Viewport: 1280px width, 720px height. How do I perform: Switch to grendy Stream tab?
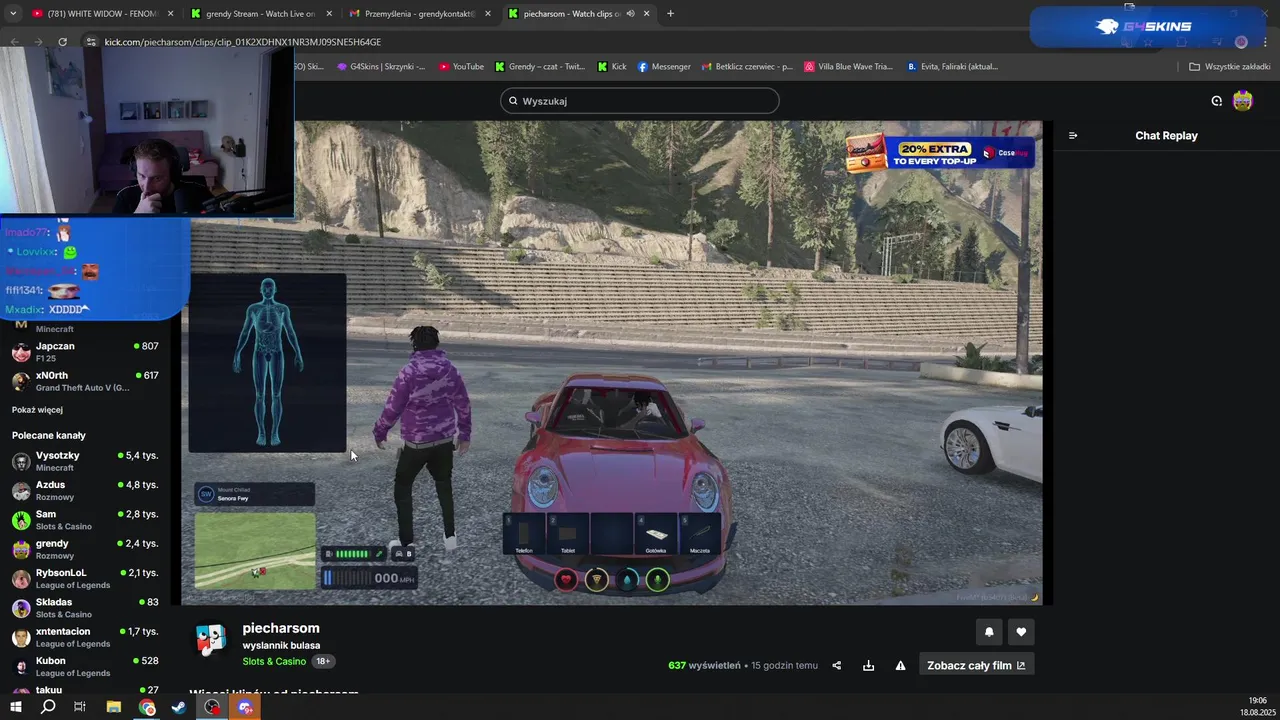260,14
